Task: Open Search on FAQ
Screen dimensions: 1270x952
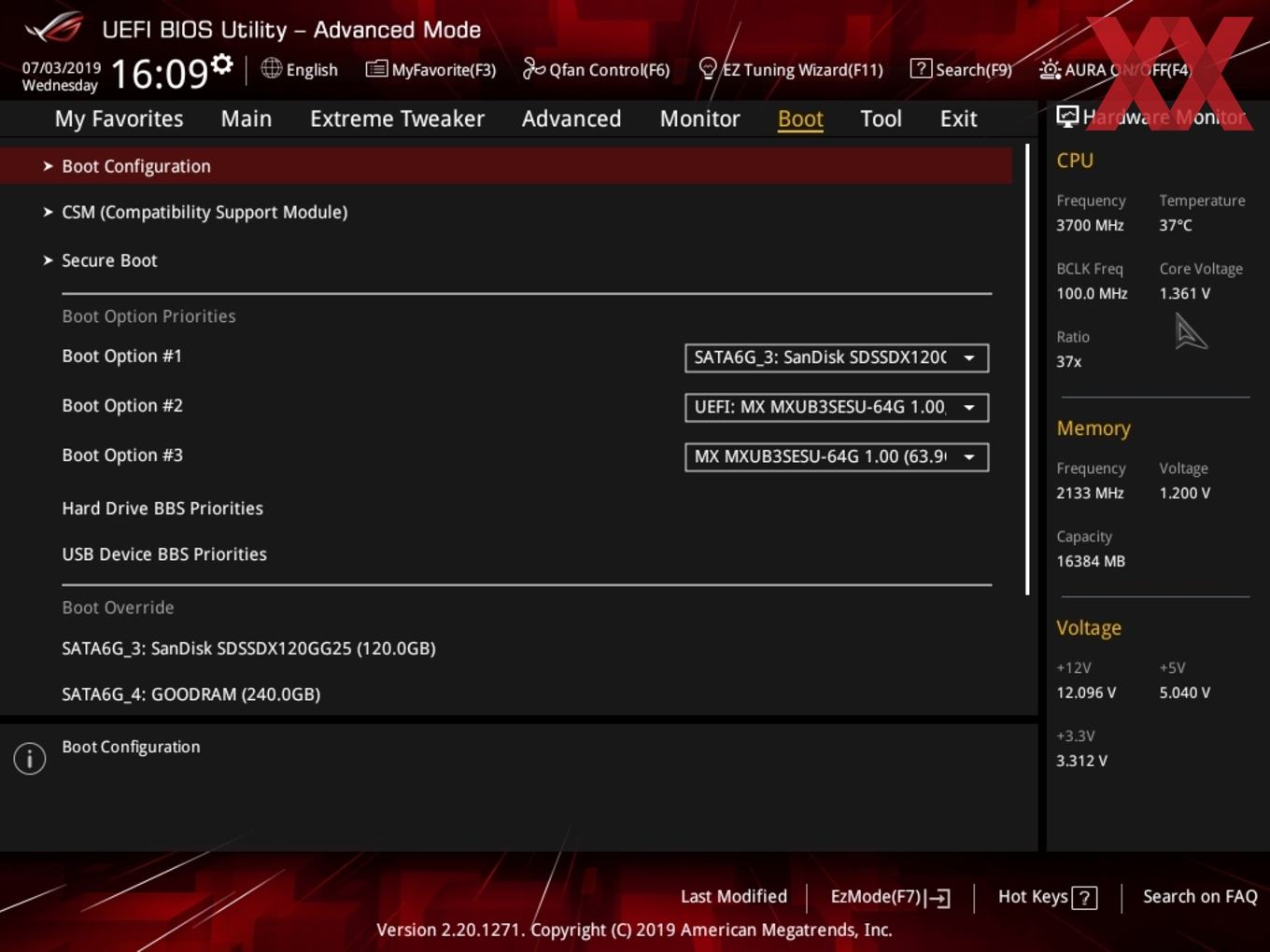Action: [1200, 897]
